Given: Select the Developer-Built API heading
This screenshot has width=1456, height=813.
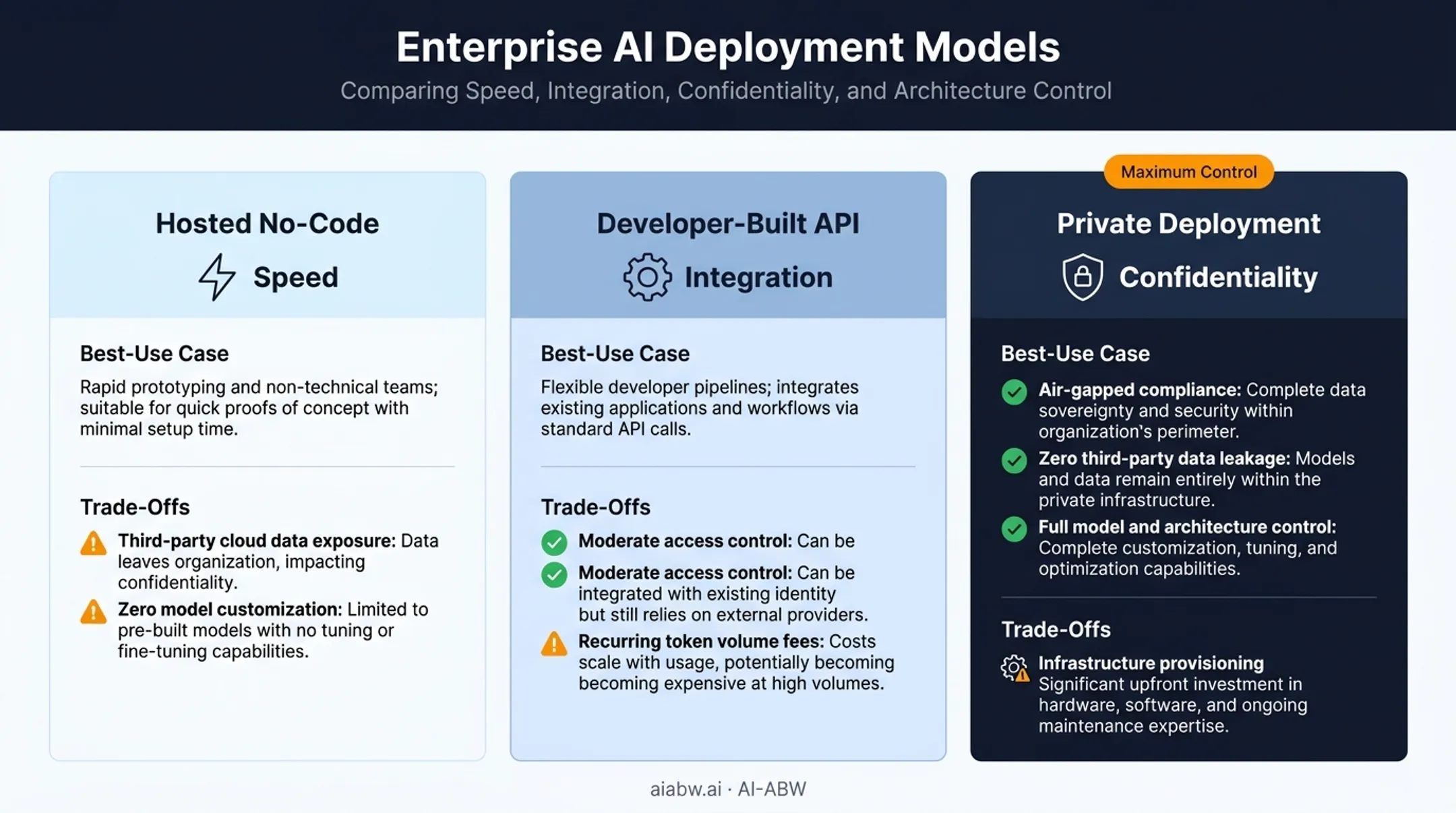Looking at the screenshot, I should tap(728, 223).
